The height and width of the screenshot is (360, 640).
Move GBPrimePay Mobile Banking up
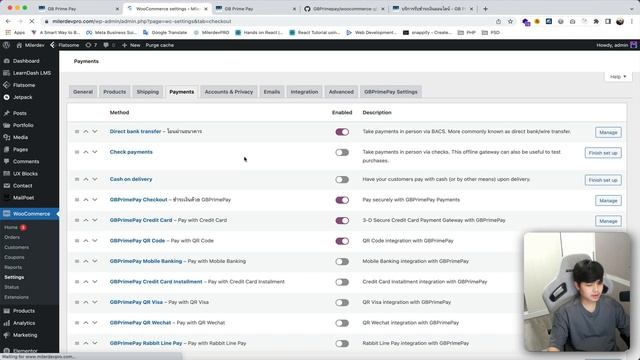(86, 261)
